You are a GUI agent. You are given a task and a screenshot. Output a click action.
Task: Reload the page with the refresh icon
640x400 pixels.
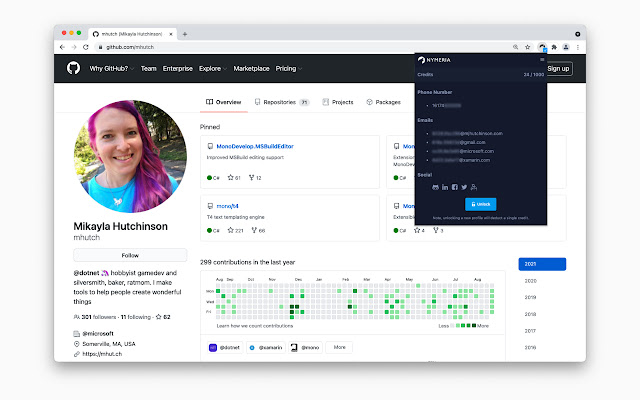click(x=86, y=47)
